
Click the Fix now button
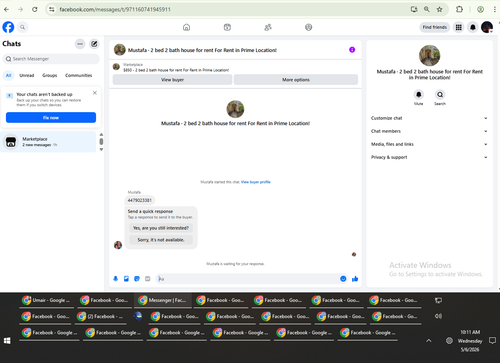(51, 118)
